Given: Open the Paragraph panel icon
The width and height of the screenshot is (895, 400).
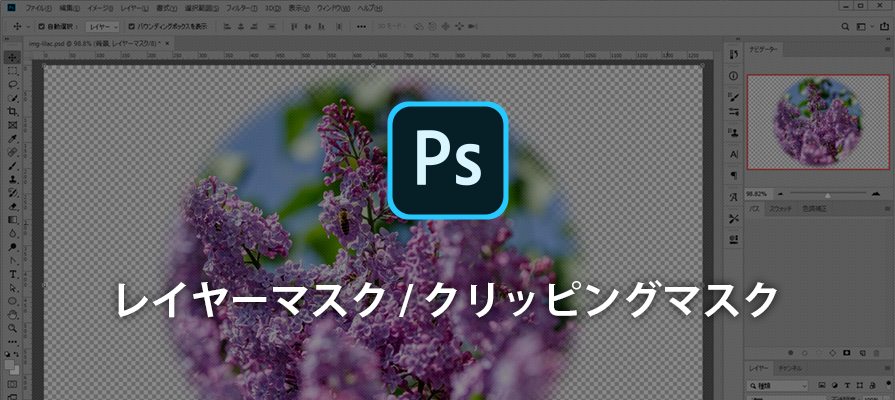Looking at the screenshot, I should coord(734,175).
